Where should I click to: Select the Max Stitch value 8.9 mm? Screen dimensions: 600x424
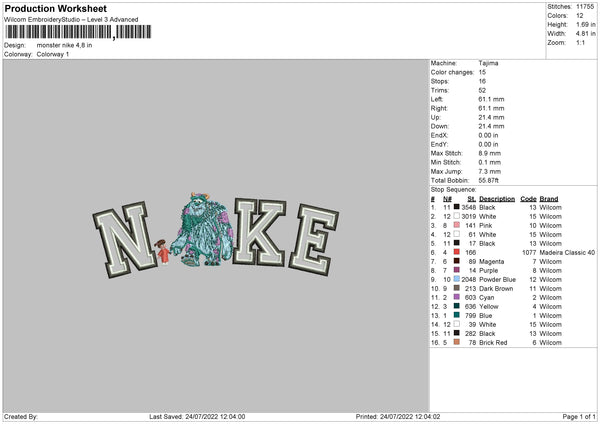(490, 153)
